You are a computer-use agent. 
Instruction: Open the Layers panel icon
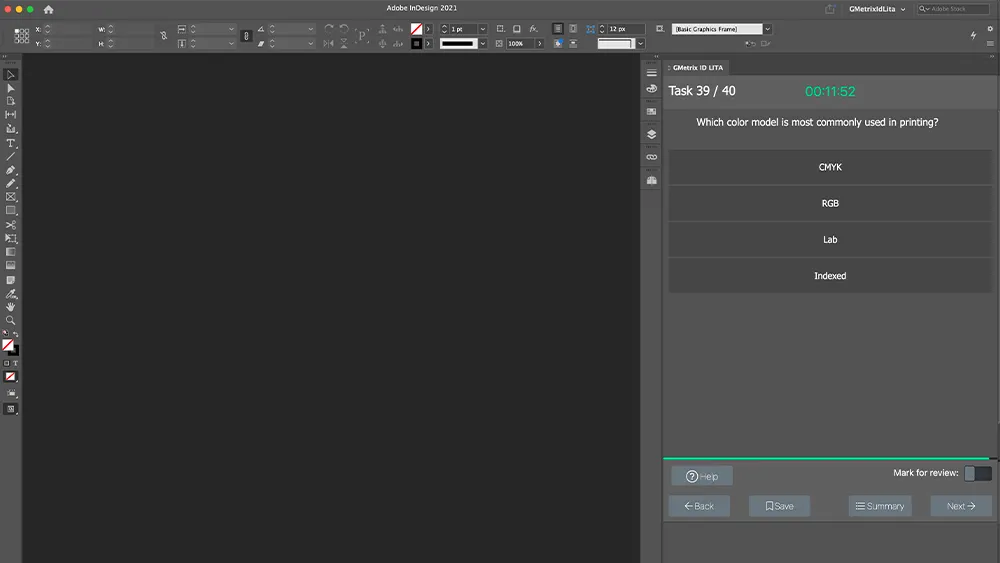tap(651, 135)
